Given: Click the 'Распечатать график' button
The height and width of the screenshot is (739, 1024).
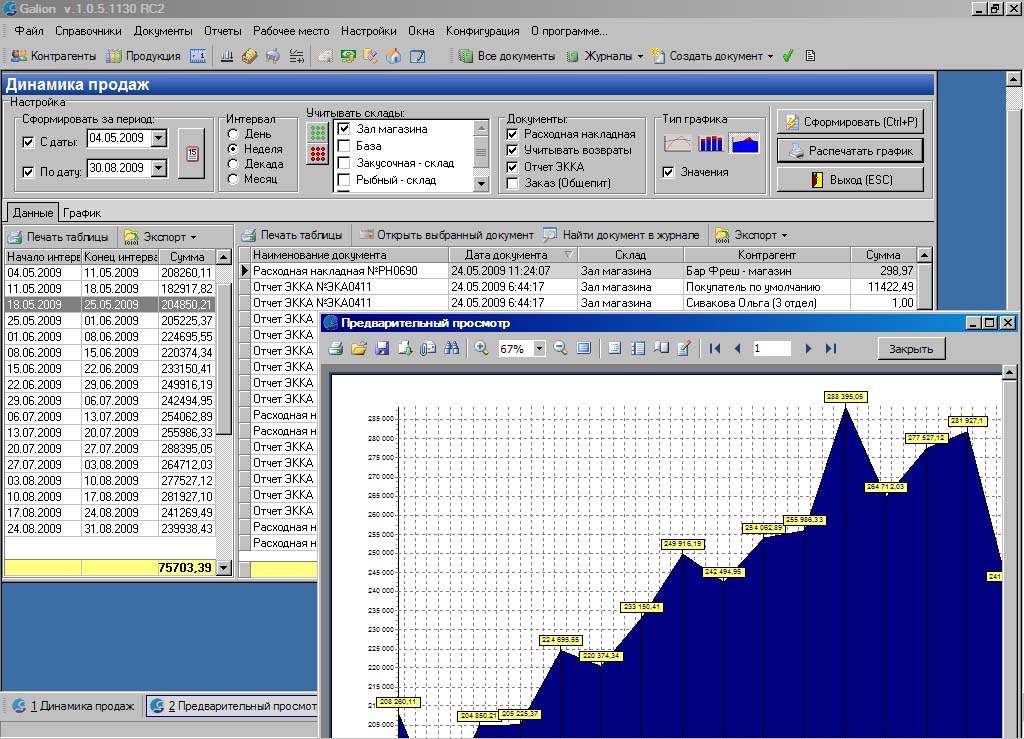Looking at the screenshot, I should (850, 151).
